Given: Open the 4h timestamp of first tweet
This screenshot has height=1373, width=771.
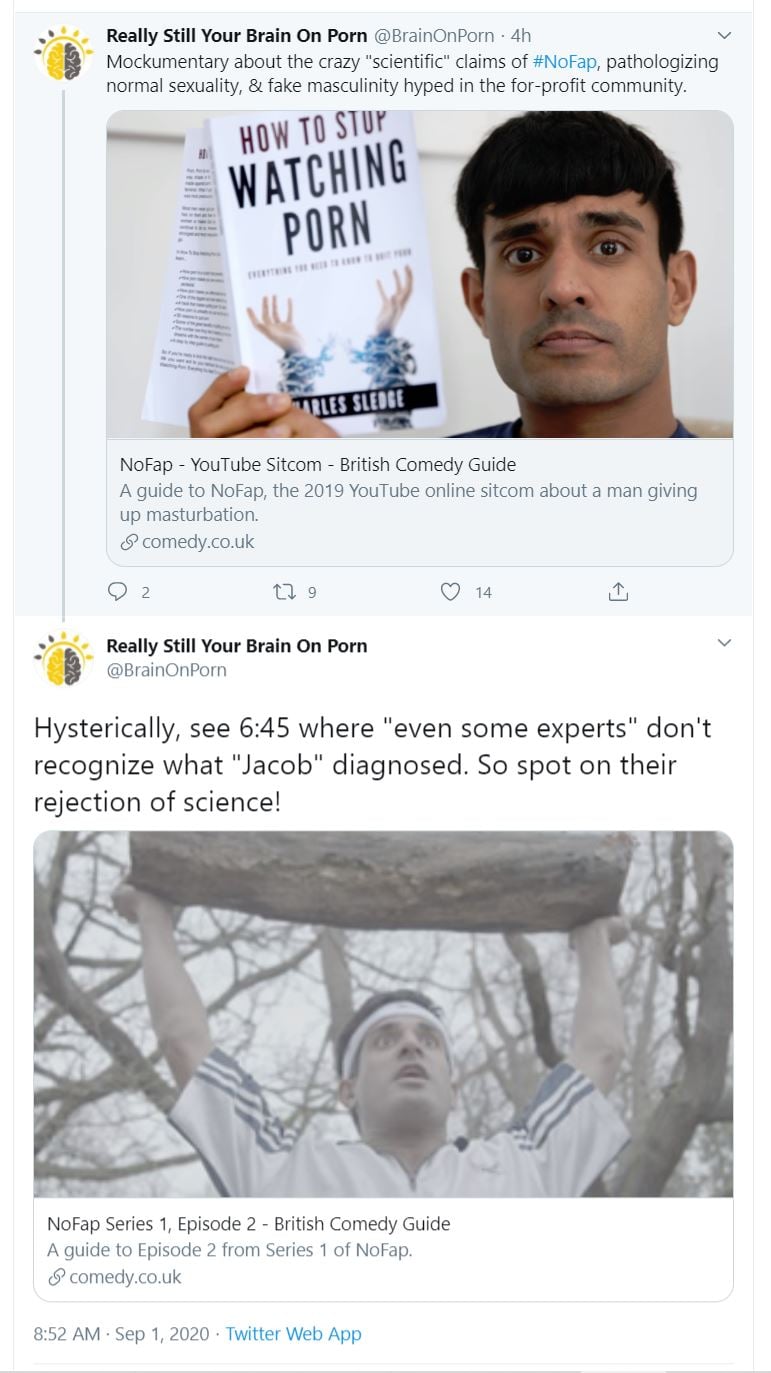Looking at the screenshot, I should (520, 36).
